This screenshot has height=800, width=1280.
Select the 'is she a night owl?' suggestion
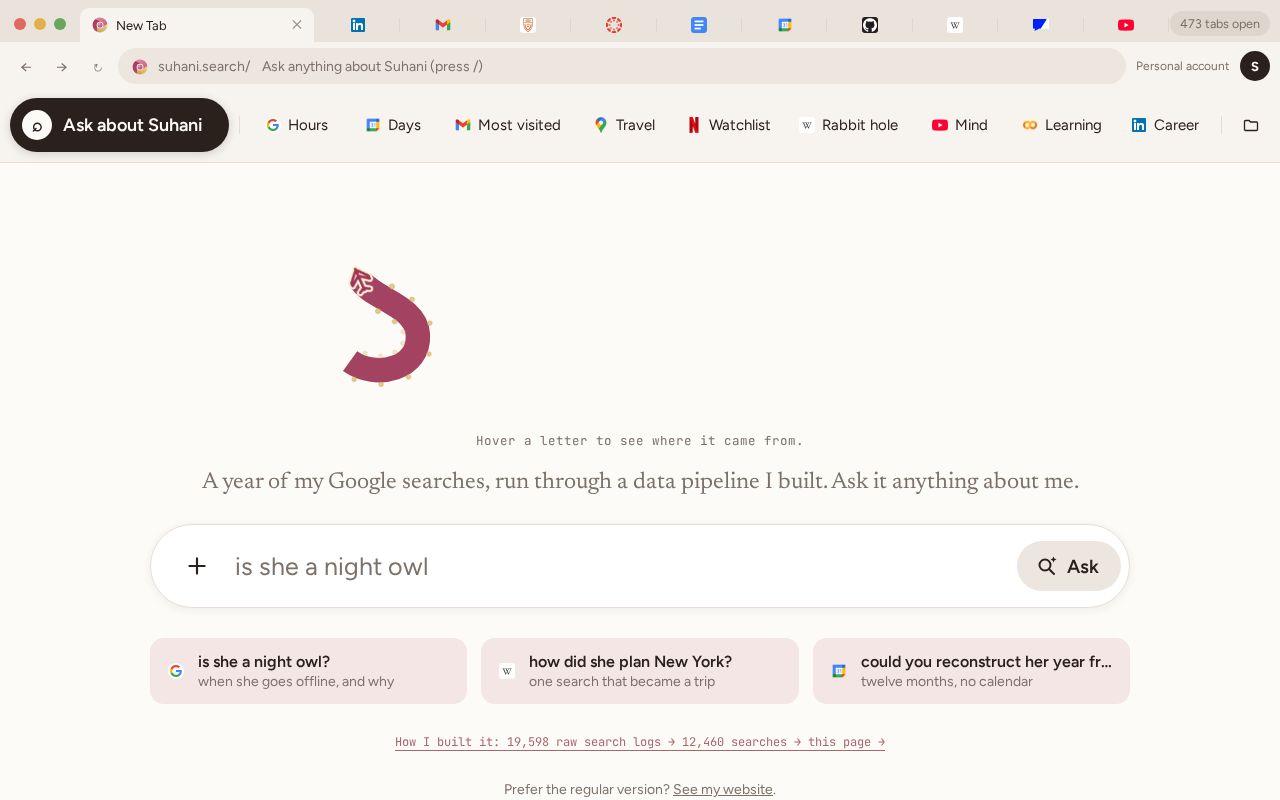(308, 671)
